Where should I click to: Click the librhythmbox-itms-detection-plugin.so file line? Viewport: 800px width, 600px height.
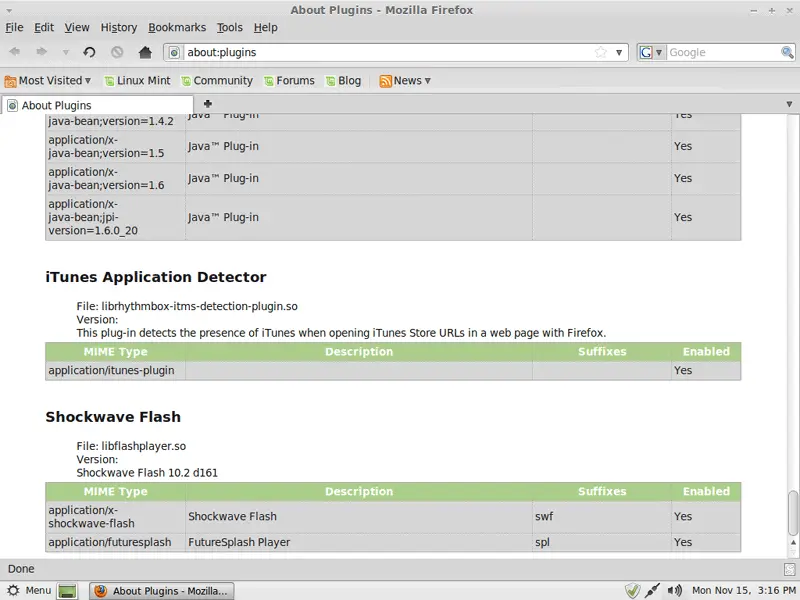[x=187, y=306]
